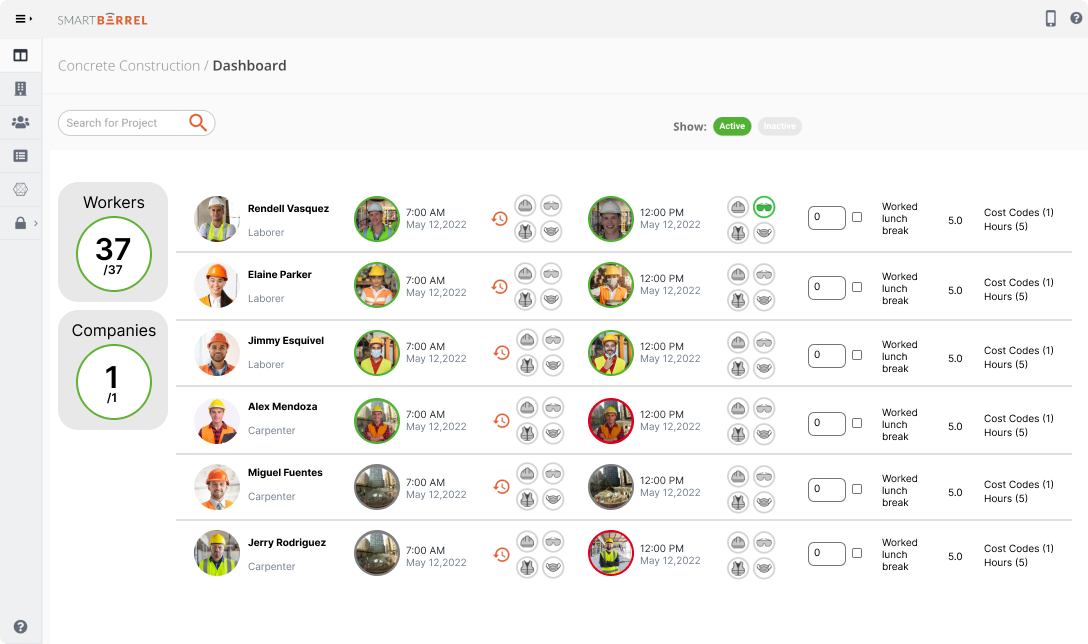Image resolution: width=1088 pixels, height=644 pixels.
Task: Click the mobile device icon in header
Action: (x=1051, y=18)
